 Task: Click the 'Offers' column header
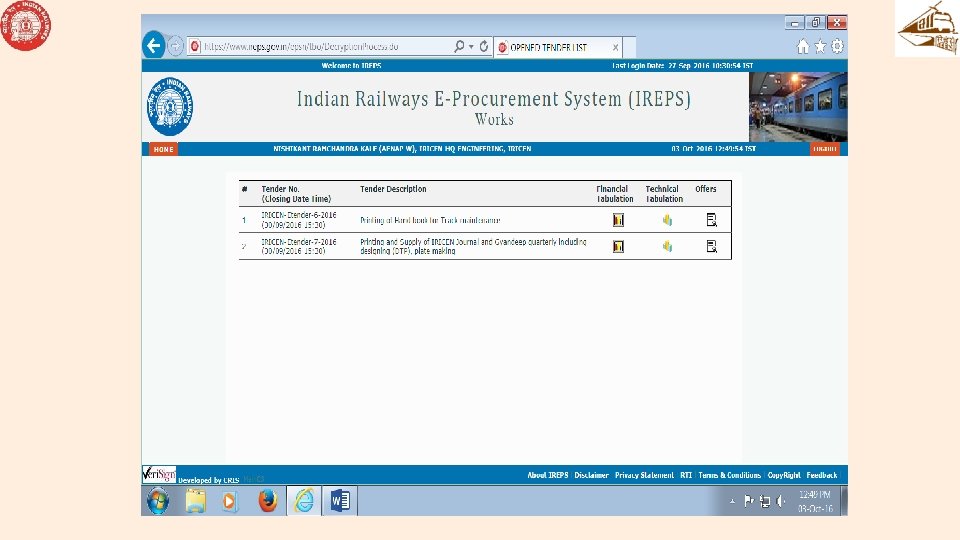pos(705,189)
